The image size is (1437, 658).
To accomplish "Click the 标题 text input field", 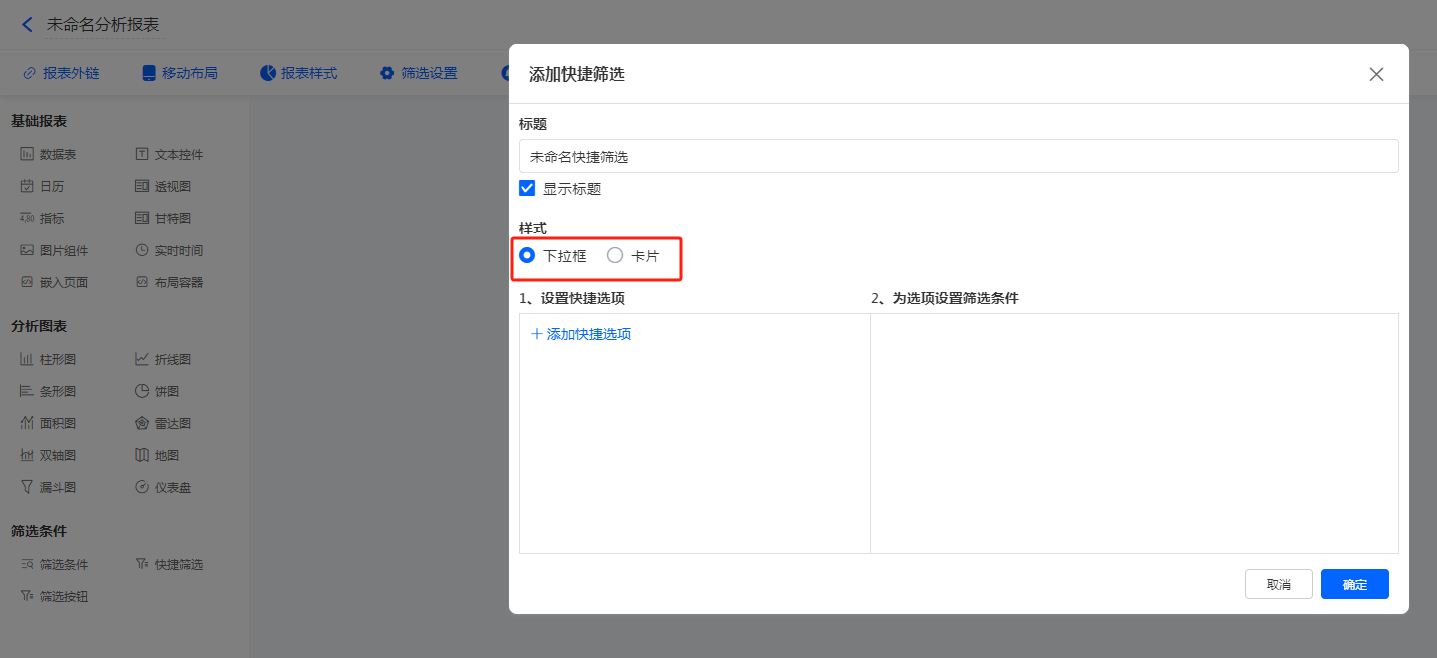I will [x=958, y=156].
